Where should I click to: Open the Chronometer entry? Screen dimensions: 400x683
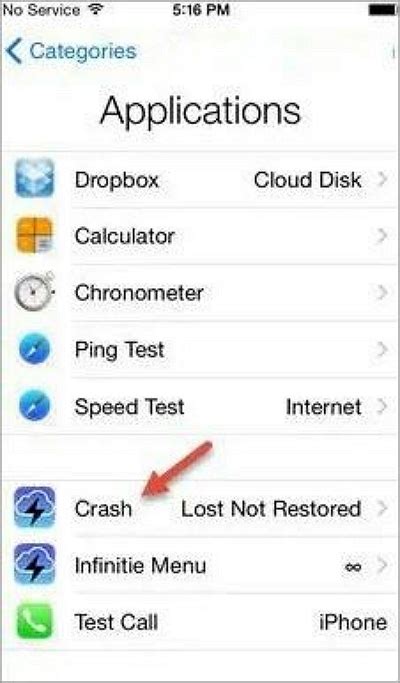(200, 293)
